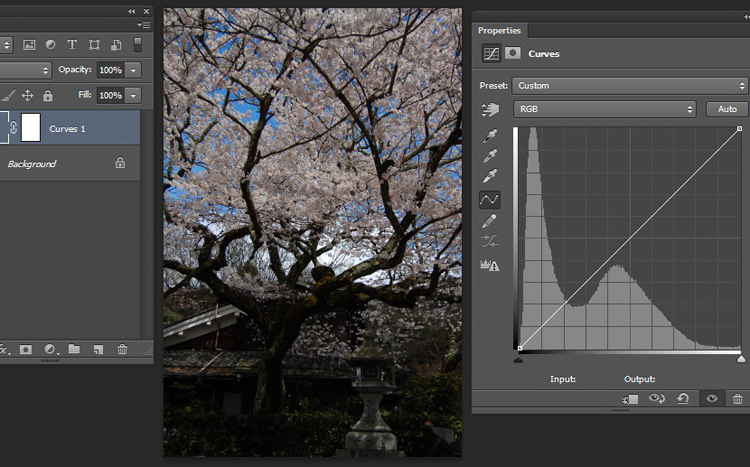Screen dimensions: 750x467
Task: Select the type layer filter icon
Action: point(72,44)
